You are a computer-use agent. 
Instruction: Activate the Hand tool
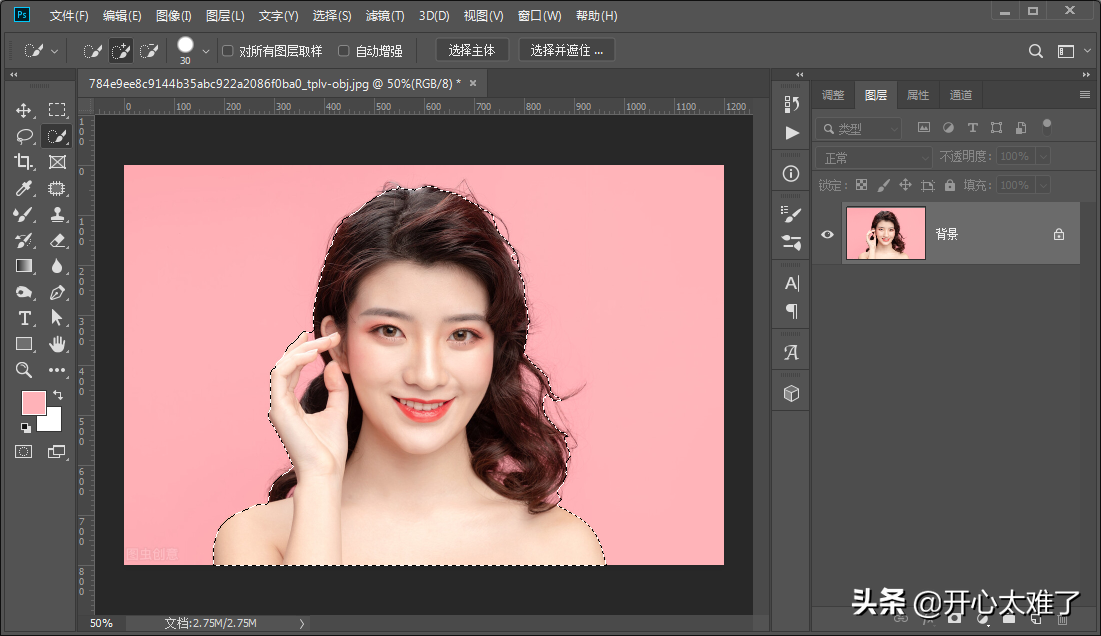point(57,344)
